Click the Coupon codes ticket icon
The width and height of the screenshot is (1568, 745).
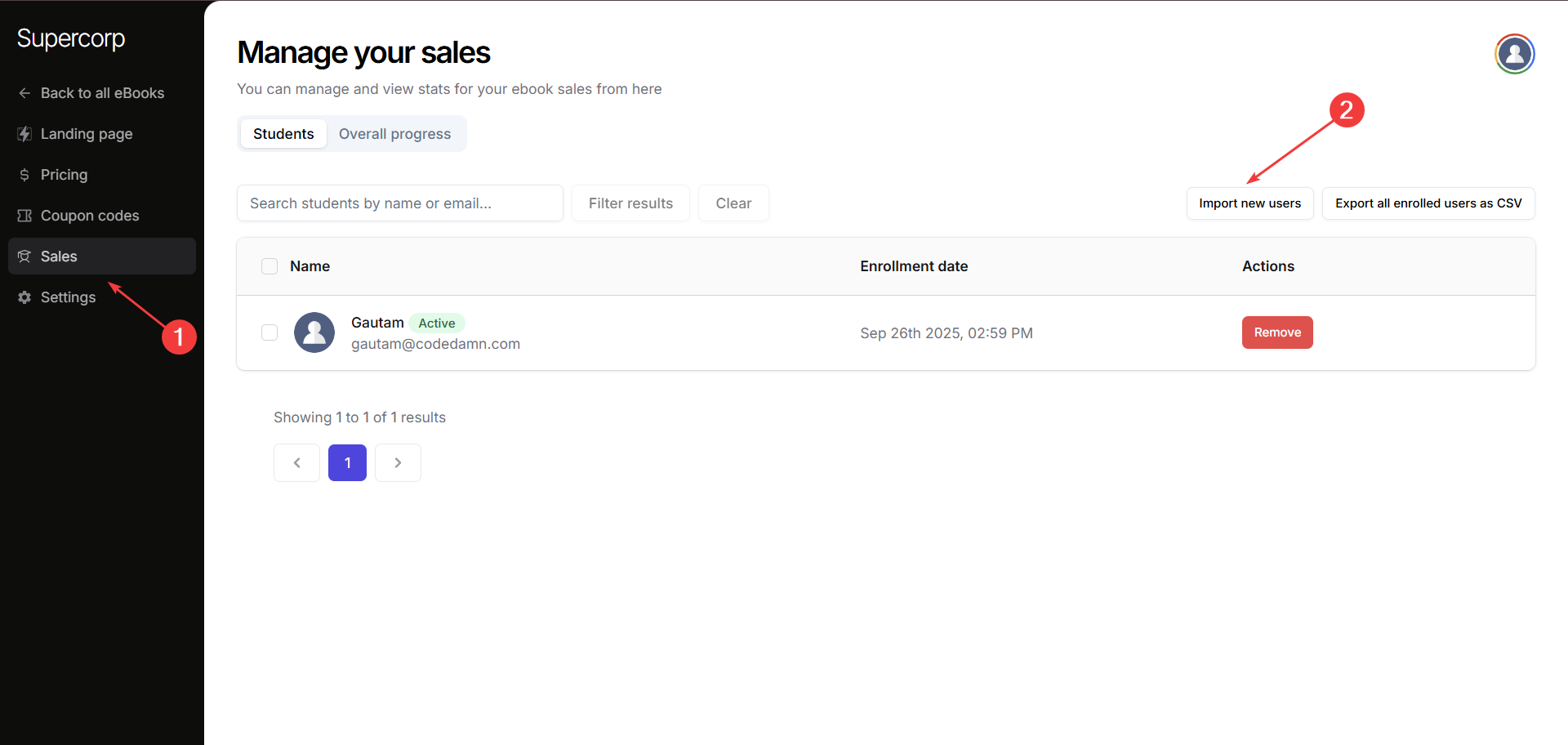(24, 216)
